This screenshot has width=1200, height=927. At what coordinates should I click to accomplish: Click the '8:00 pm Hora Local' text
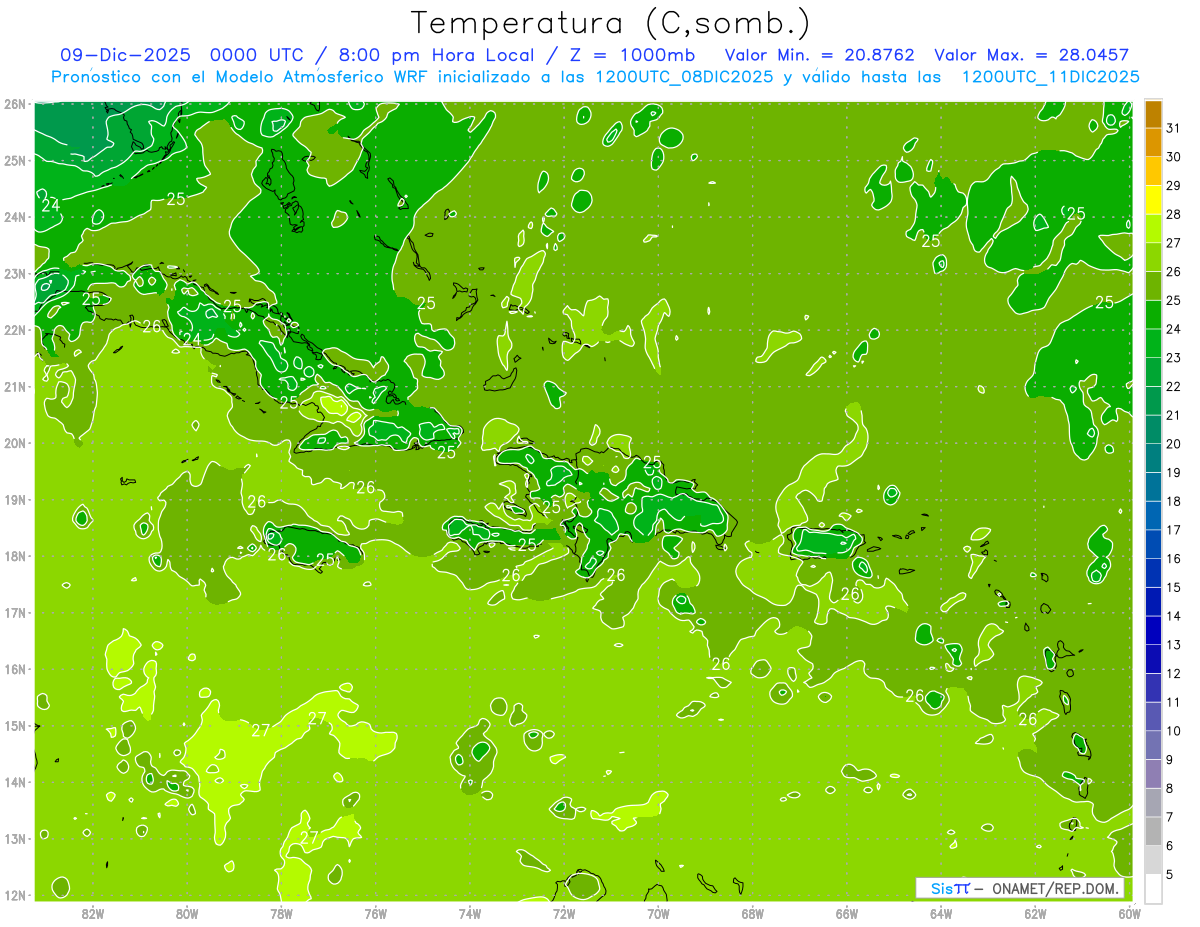[437, 55]
